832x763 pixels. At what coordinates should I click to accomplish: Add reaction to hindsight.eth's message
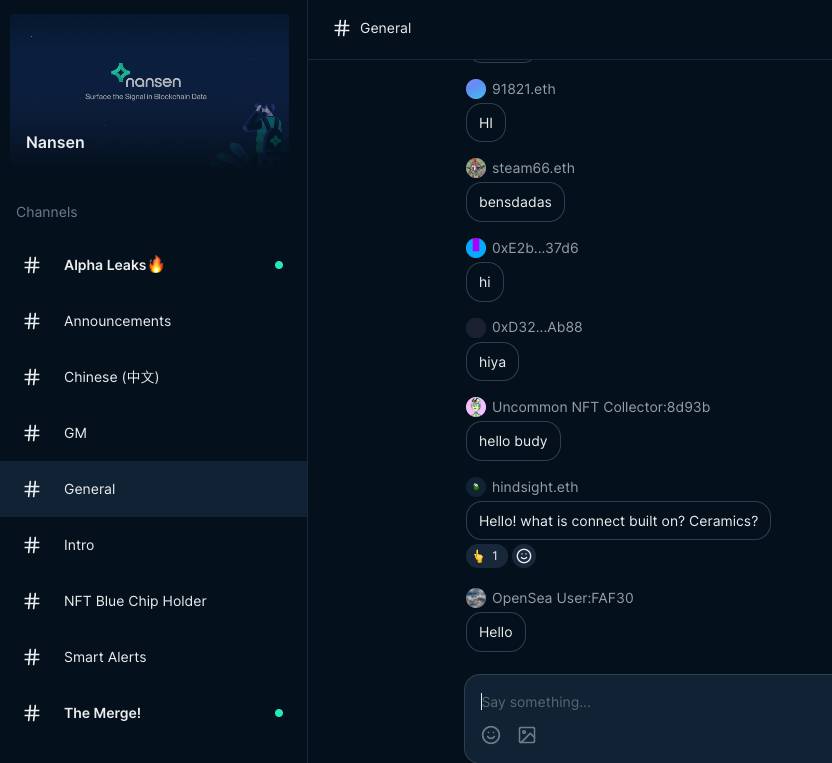[x=524, y=556]
